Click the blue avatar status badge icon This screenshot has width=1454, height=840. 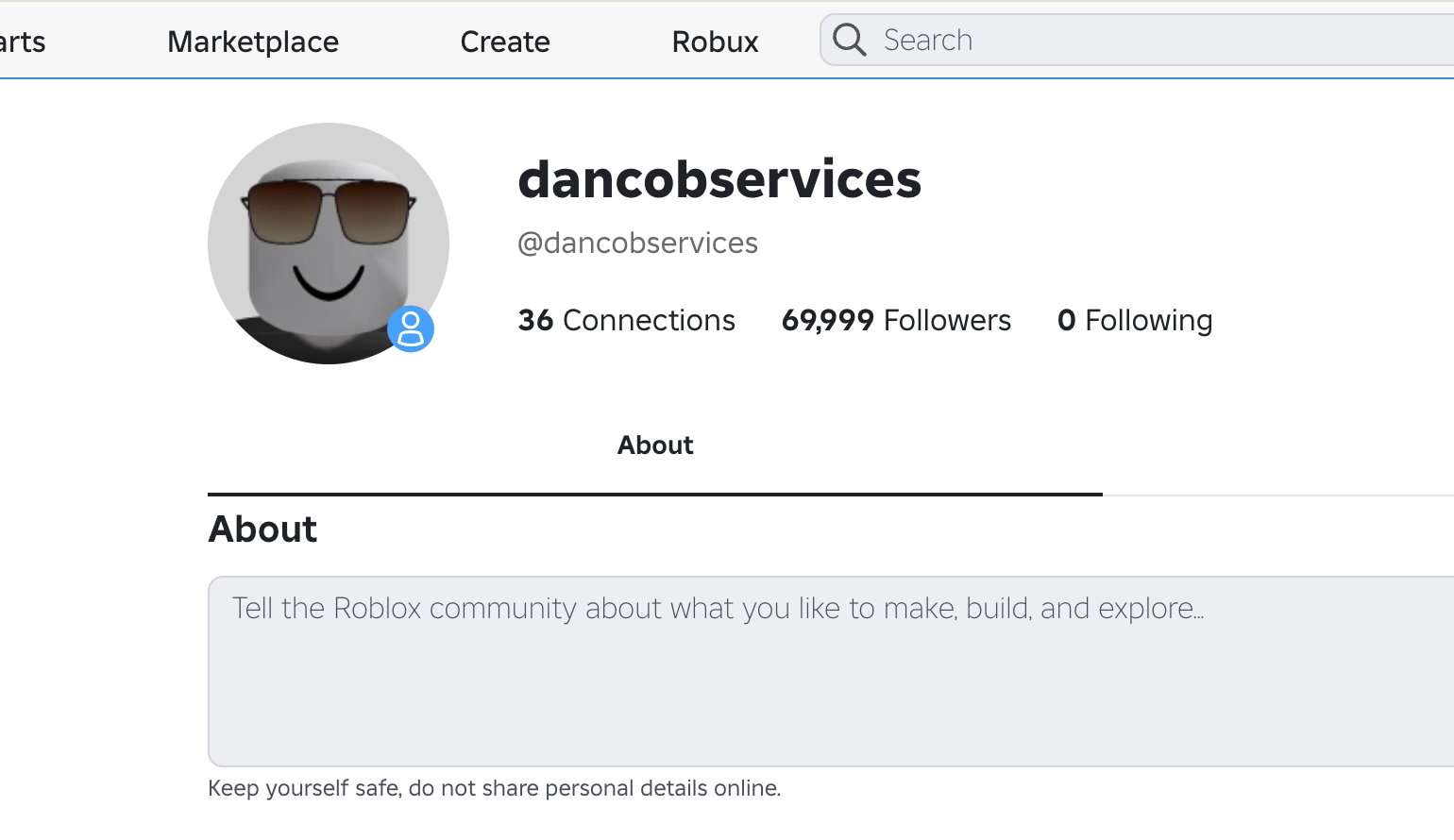pyautogui.click(x=411, y=329)
